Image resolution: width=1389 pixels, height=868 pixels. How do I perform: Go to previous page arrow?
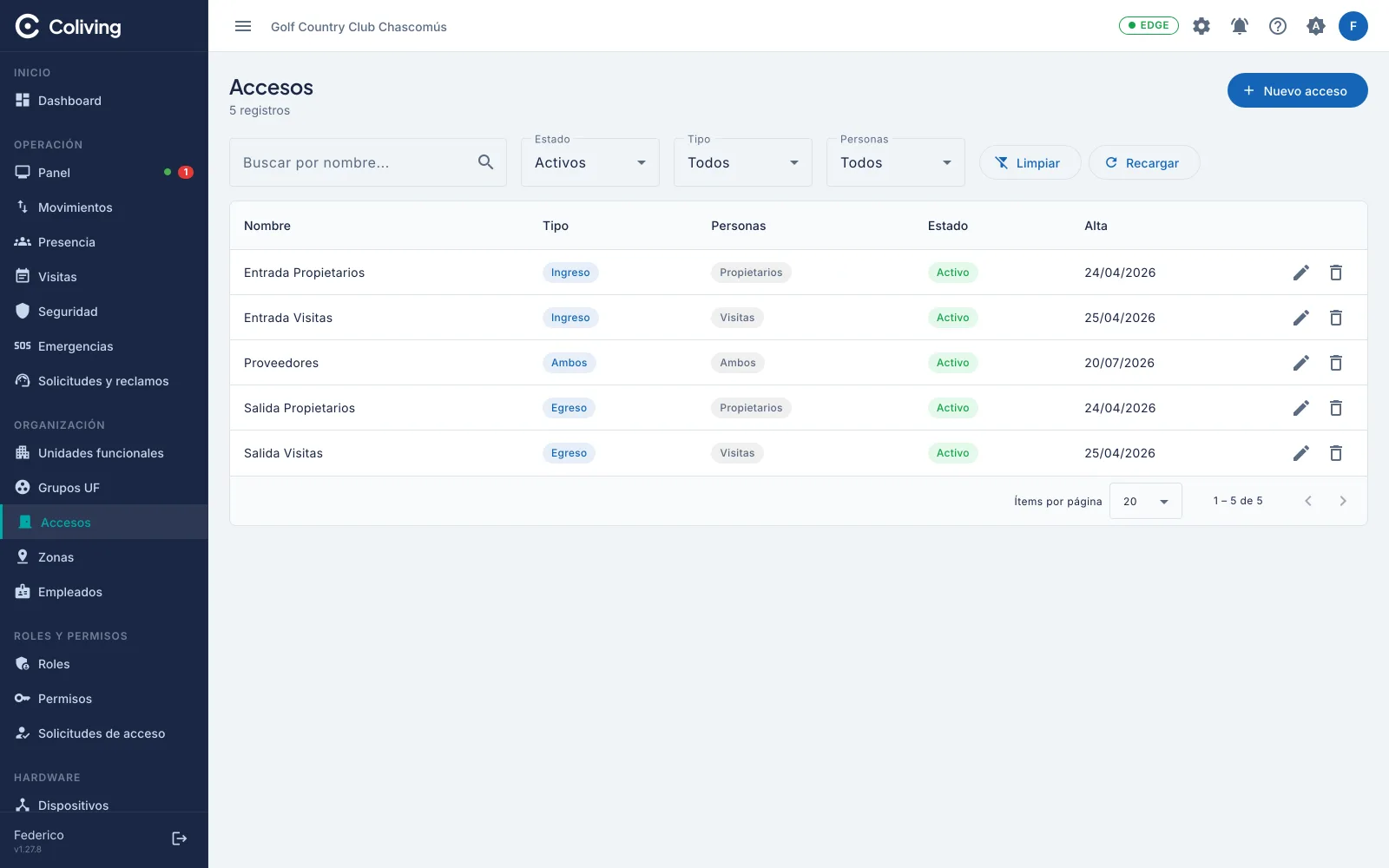pyautogui.click(x=1308, y=501)
